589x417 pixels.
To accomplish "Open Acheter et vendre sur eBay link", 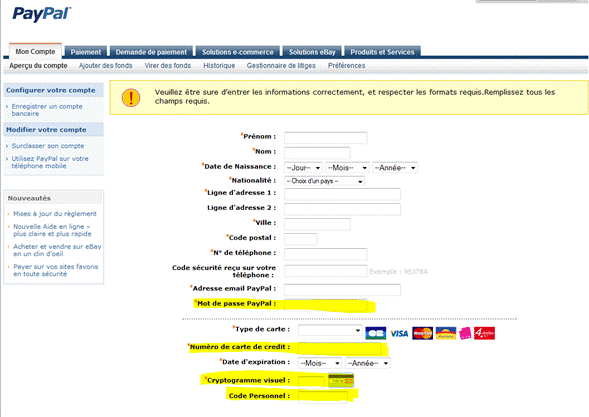I will [57, 250].
